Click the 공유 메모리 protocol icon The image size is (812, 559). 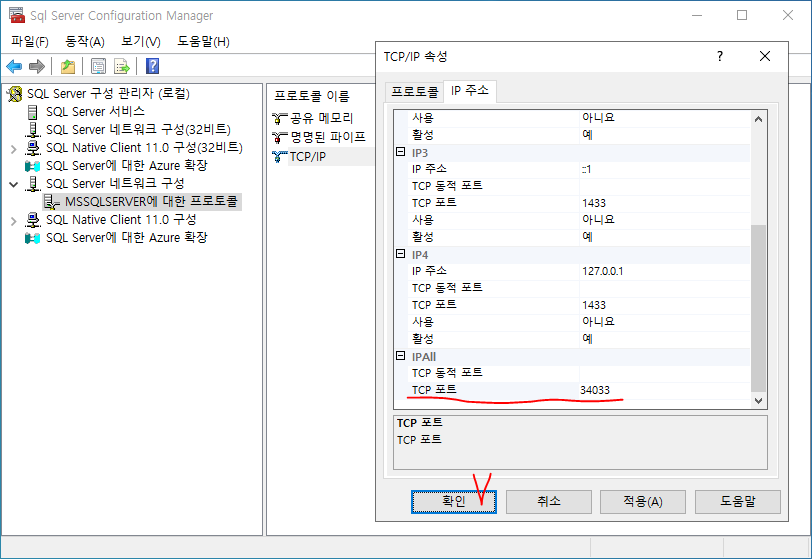[x=280, y=119]
